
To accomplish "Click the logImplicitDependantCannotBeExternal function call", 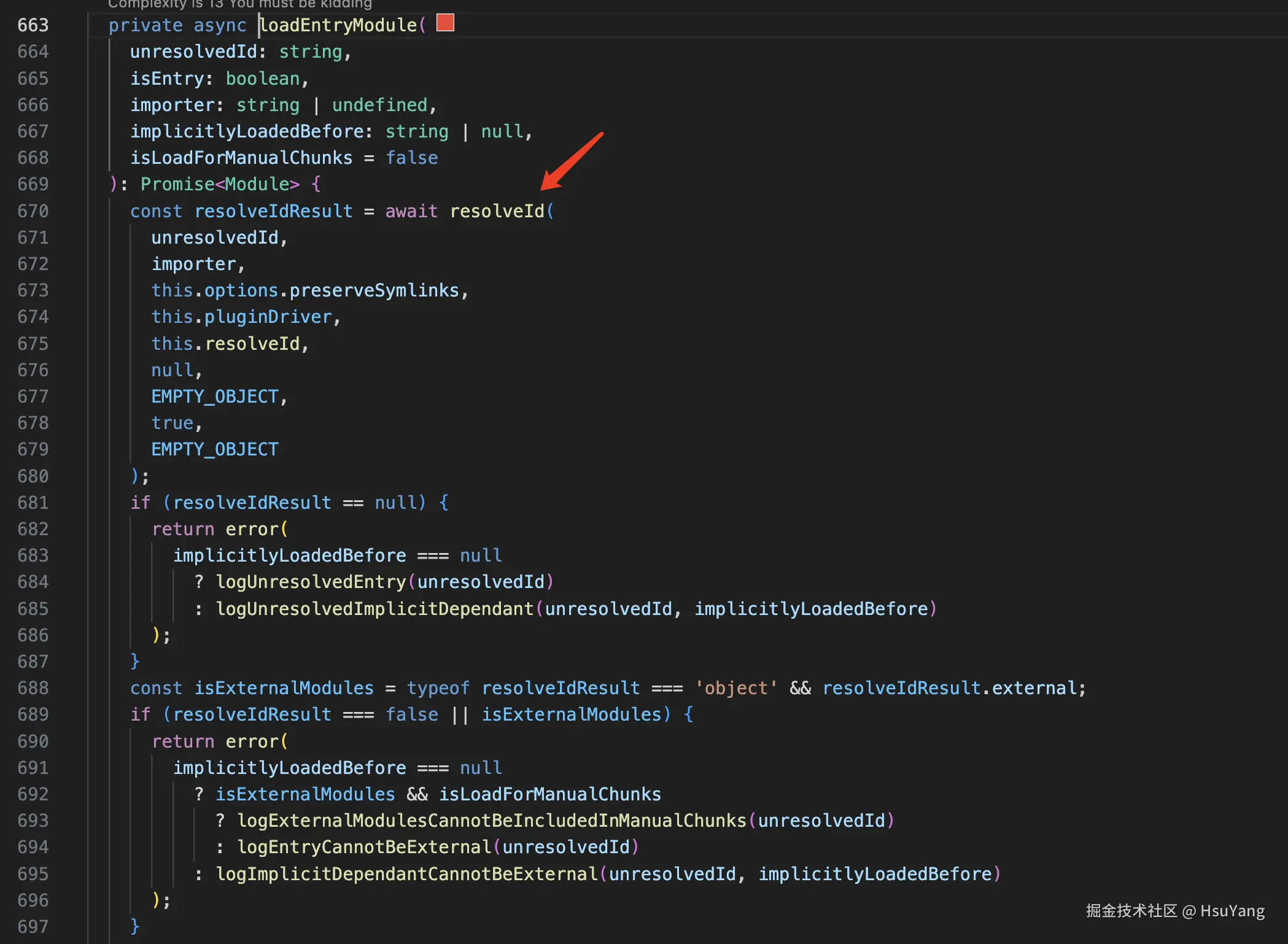I will tap(406, 874).
